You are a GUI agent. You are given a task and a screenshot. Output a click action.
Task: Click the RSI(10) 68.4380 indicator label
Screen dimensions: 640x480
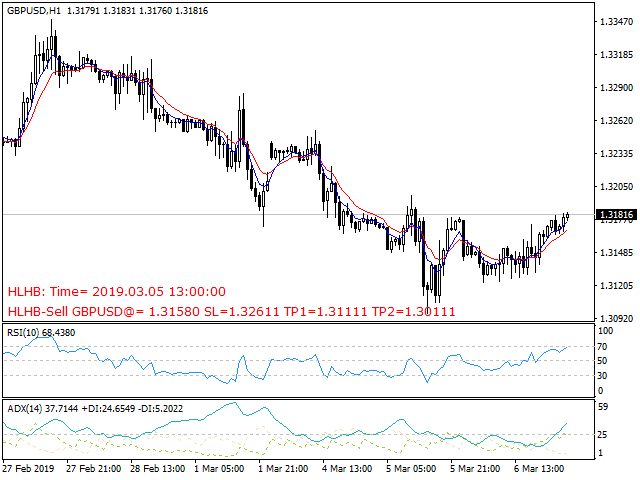pyautogui.click(x=41, y=333)
